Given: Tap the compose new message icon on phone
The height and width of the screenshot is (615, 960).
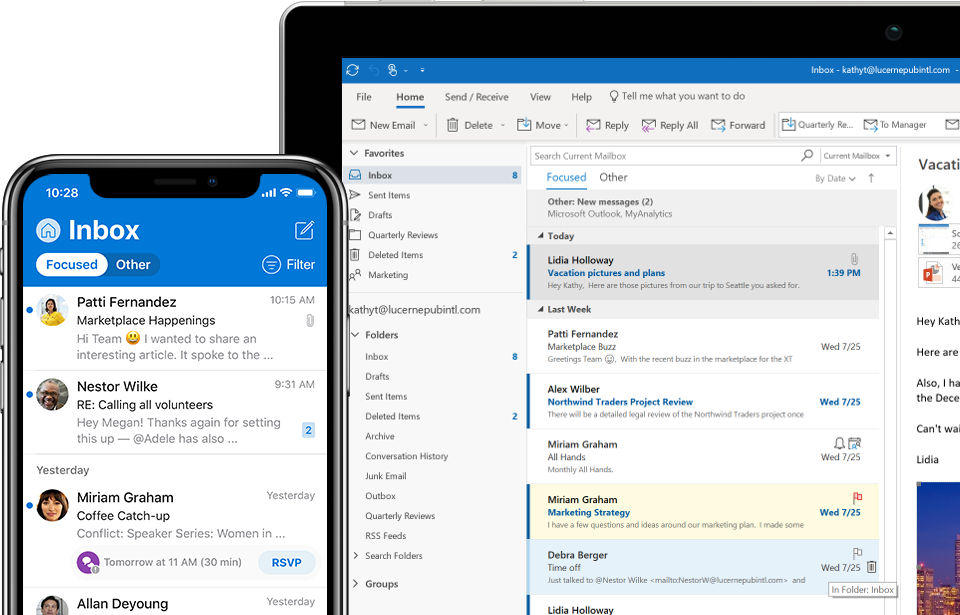Looking at the screenshot, I should click(304, 230).
